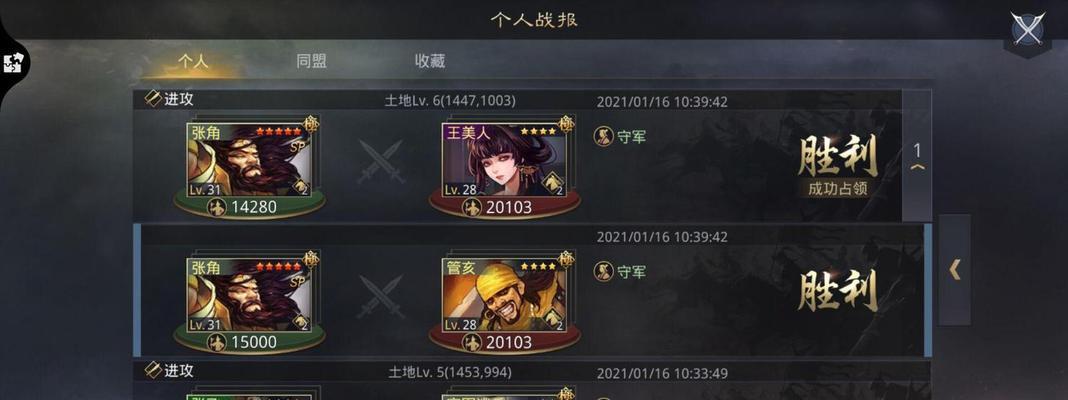
Task: Switch to the 同盟 tab
Action: 311,61
